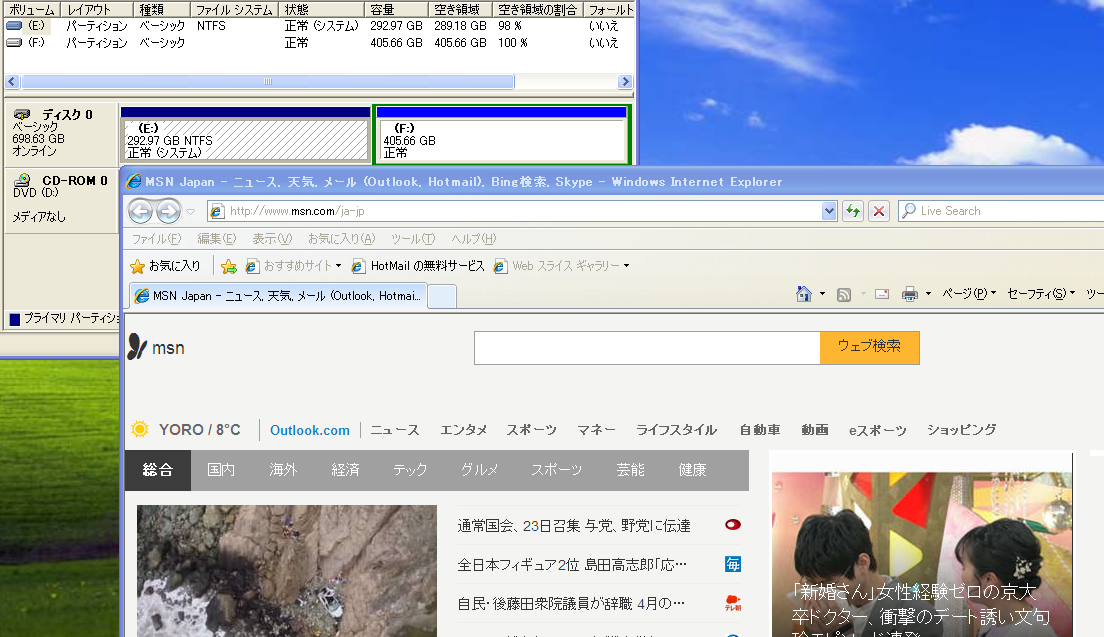This screenshot has height=637, width=1104.
Task: Select the 総合 news tab
Action: [x=158, y=470]
